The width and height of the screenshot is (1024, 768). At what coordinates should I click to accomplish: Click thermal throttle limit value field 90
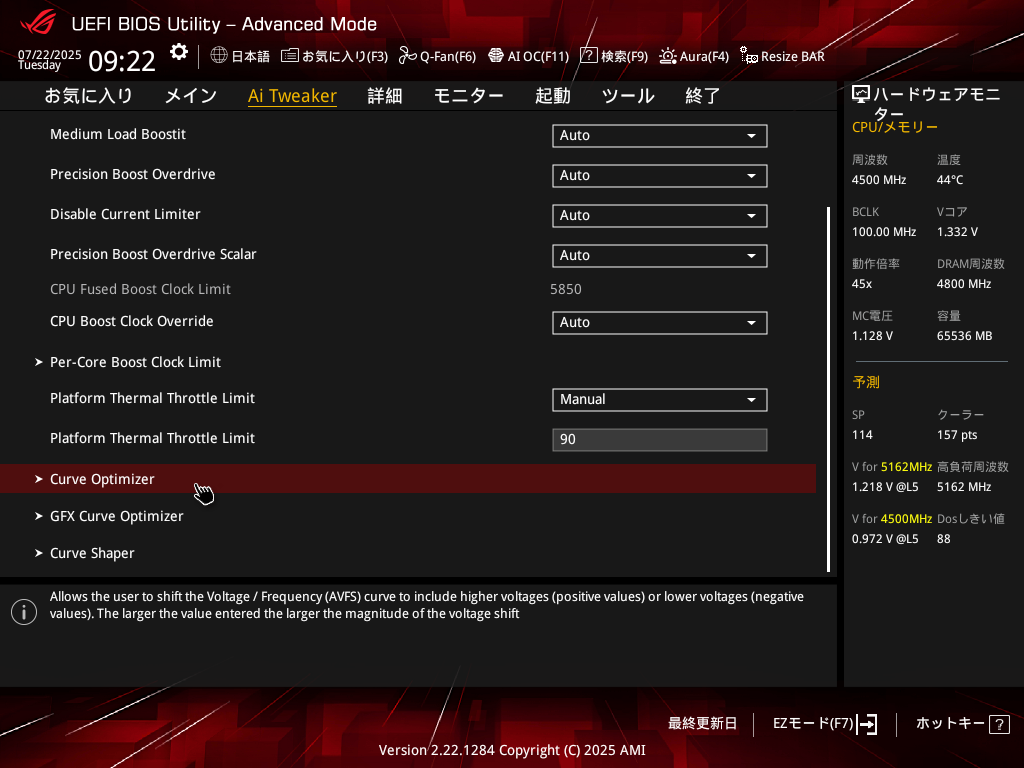tap(660, 440)
